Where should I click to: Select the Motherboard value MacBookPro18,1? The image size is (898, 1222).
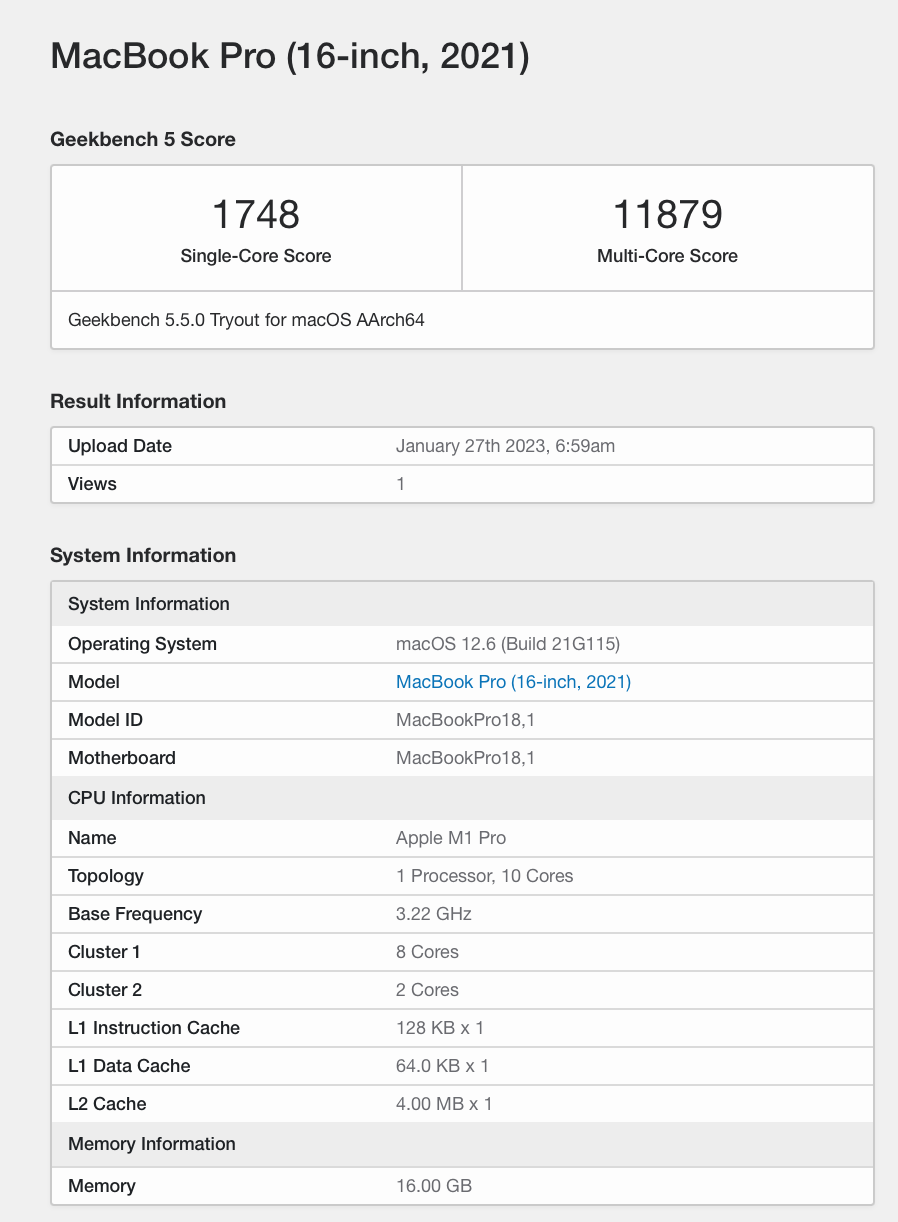coord(465,758)
